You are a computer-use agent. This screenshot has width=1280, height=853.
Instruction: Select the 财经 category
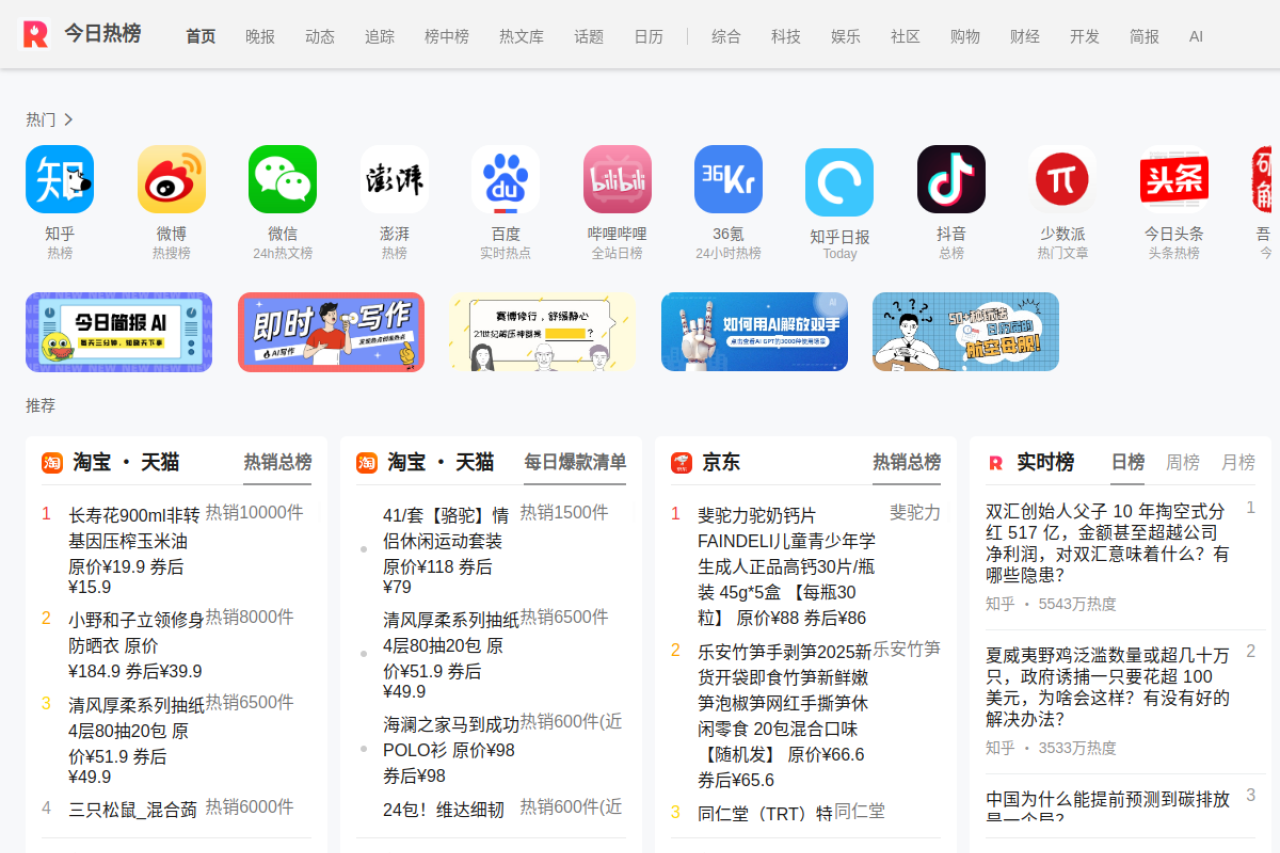click(1025, 37)
